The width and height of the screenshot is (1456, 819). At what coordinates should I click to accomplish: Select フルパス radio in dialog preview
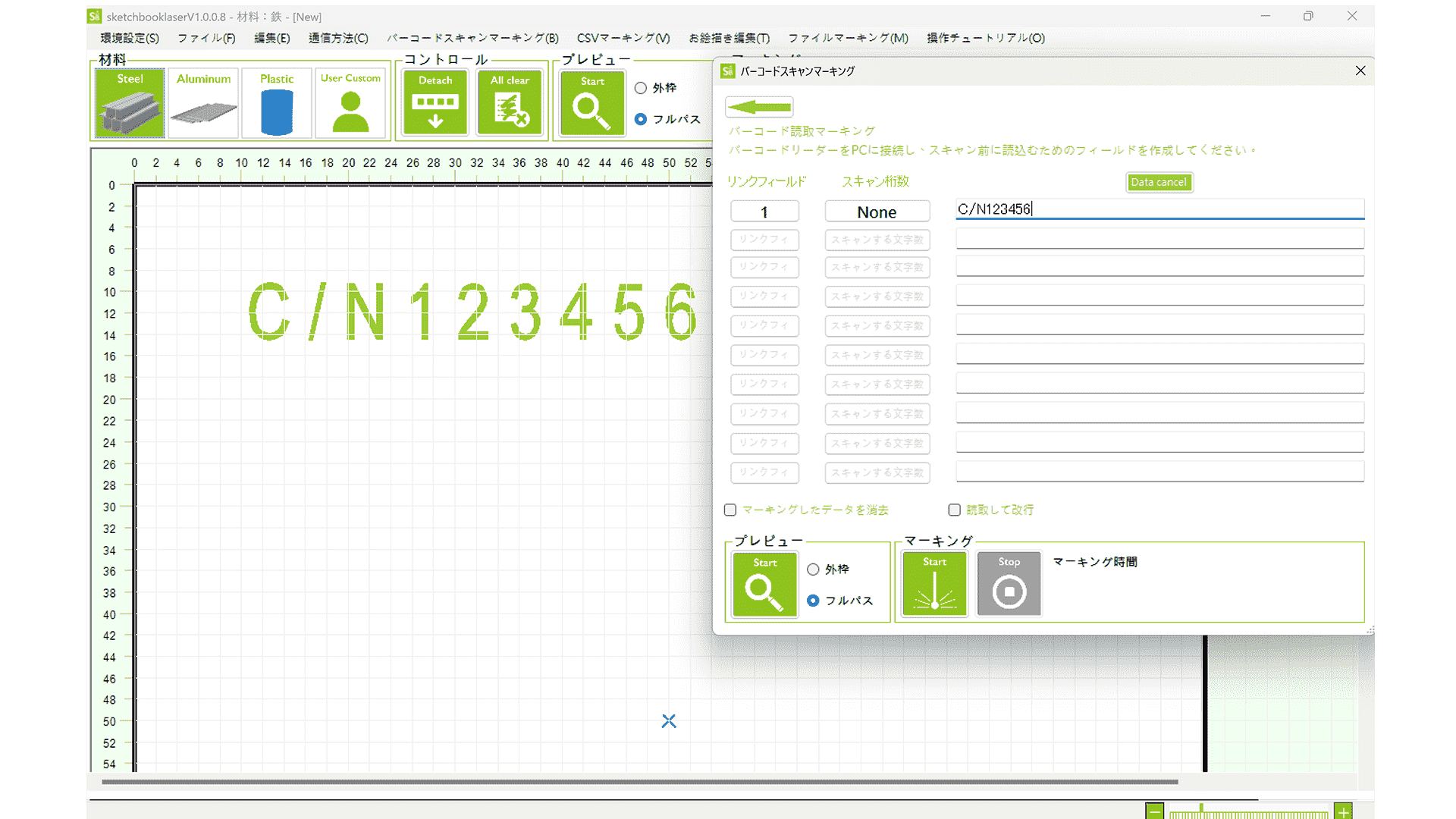point(813,601)
